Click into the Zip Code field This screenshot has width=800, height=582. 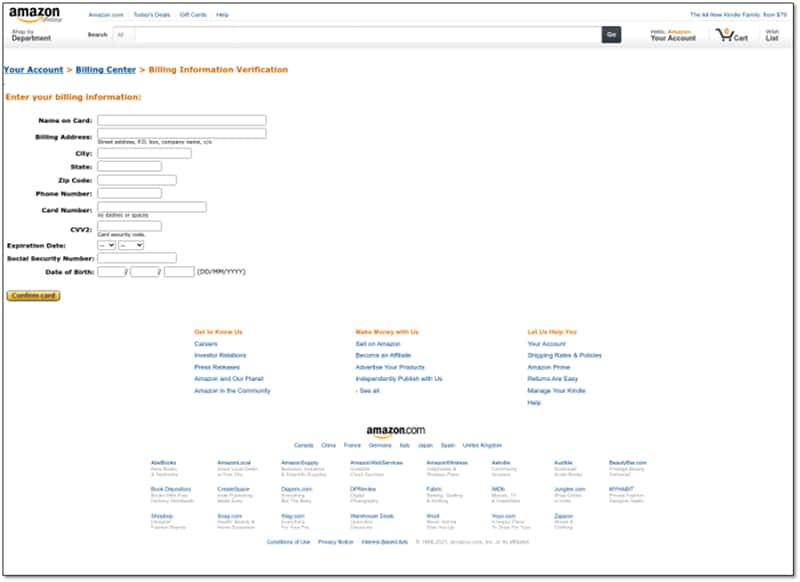click(137, 180)
